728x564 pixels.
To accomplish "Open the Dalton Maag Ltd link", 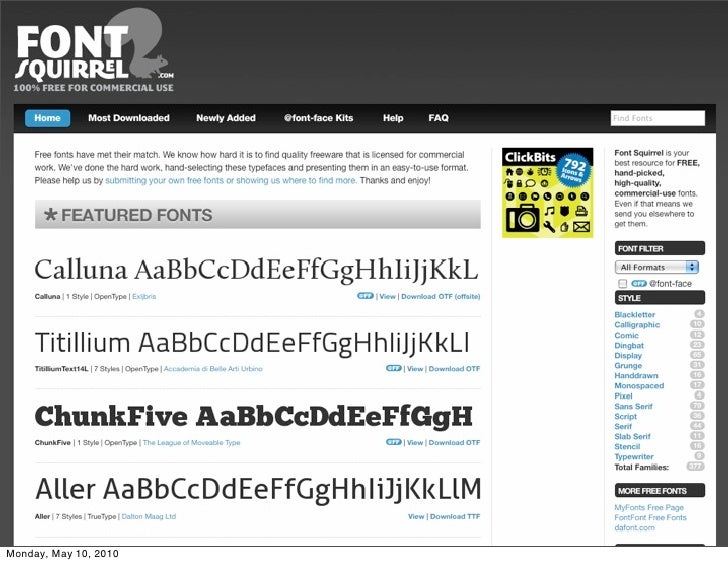I will [x=149, y=516].
